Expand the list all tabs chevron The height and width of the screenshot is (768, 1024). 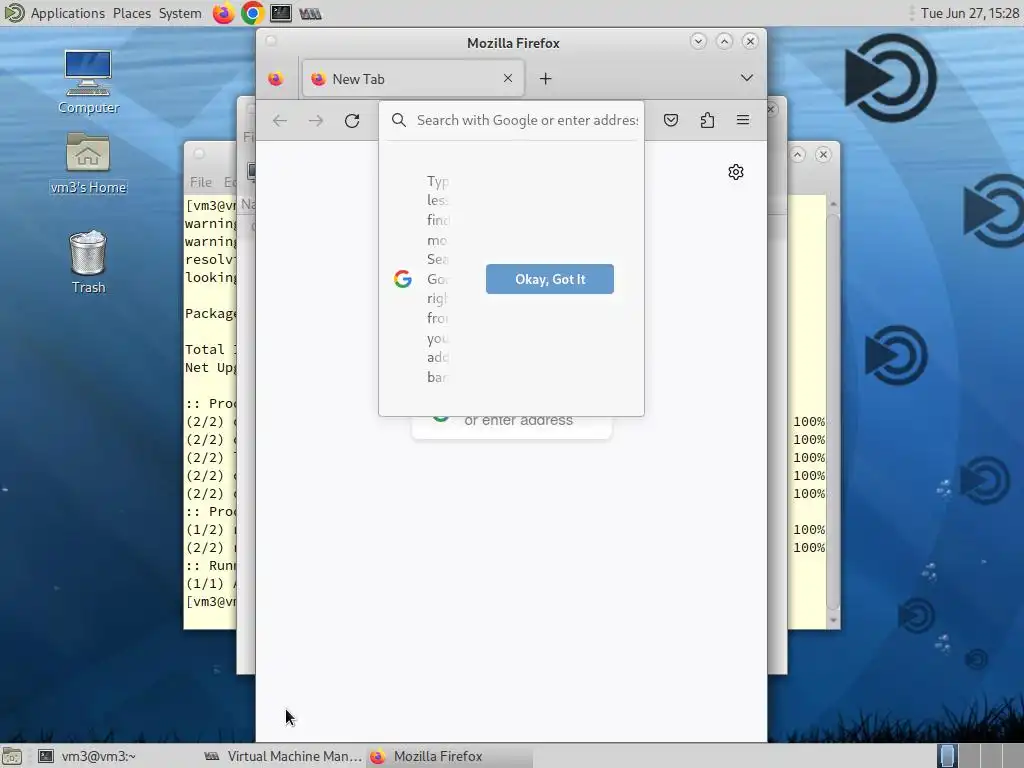tap(746, 78)
